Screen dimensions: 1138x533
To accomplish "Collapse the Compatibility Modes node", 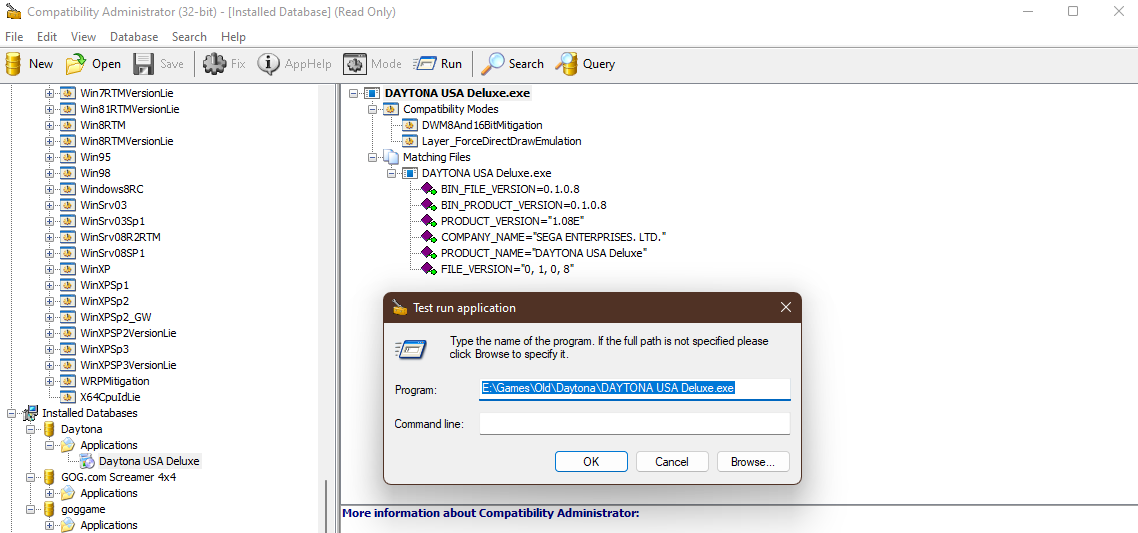I will coord(373,109).
